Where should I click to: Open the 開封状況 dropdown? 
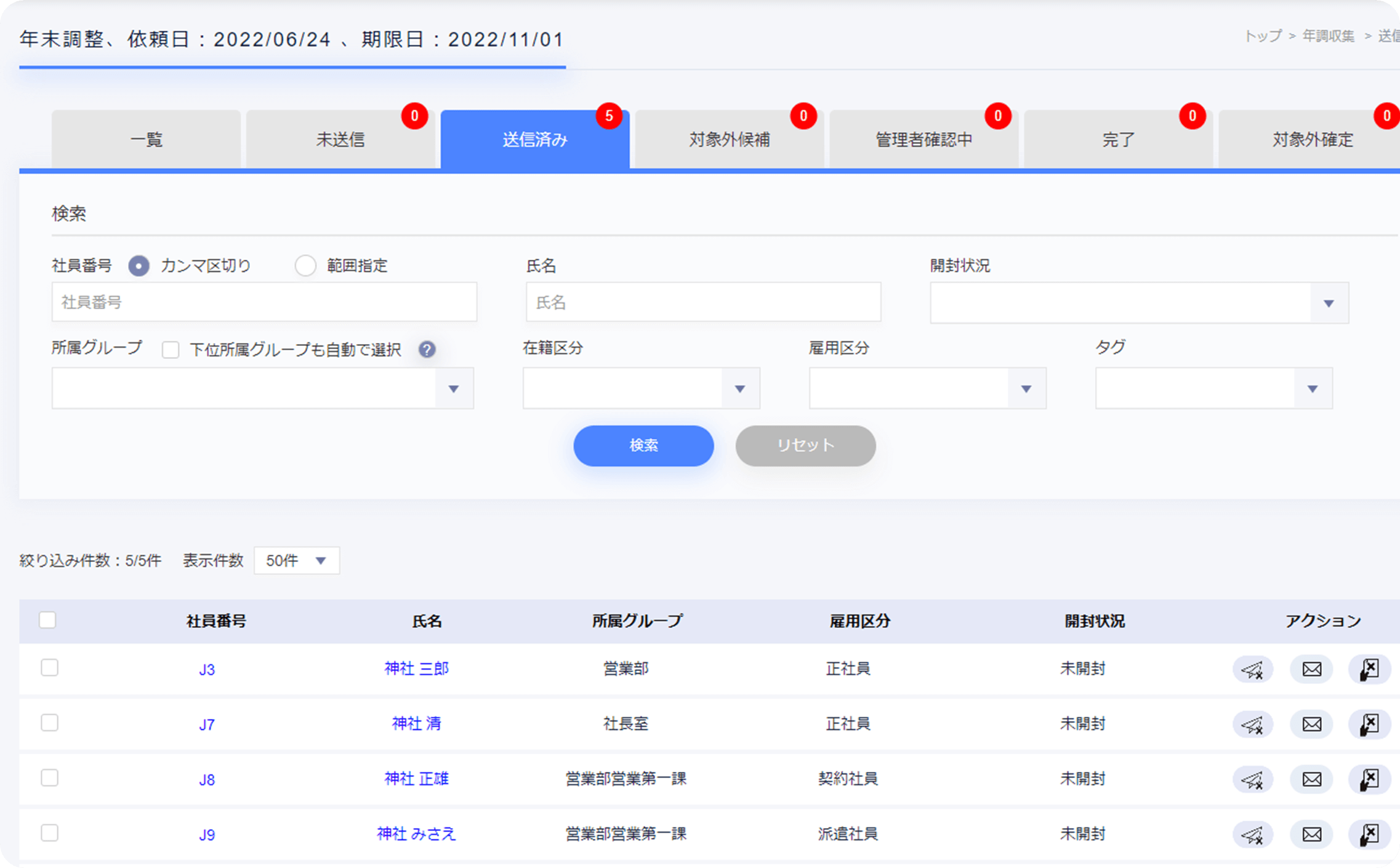[1138, 303]
